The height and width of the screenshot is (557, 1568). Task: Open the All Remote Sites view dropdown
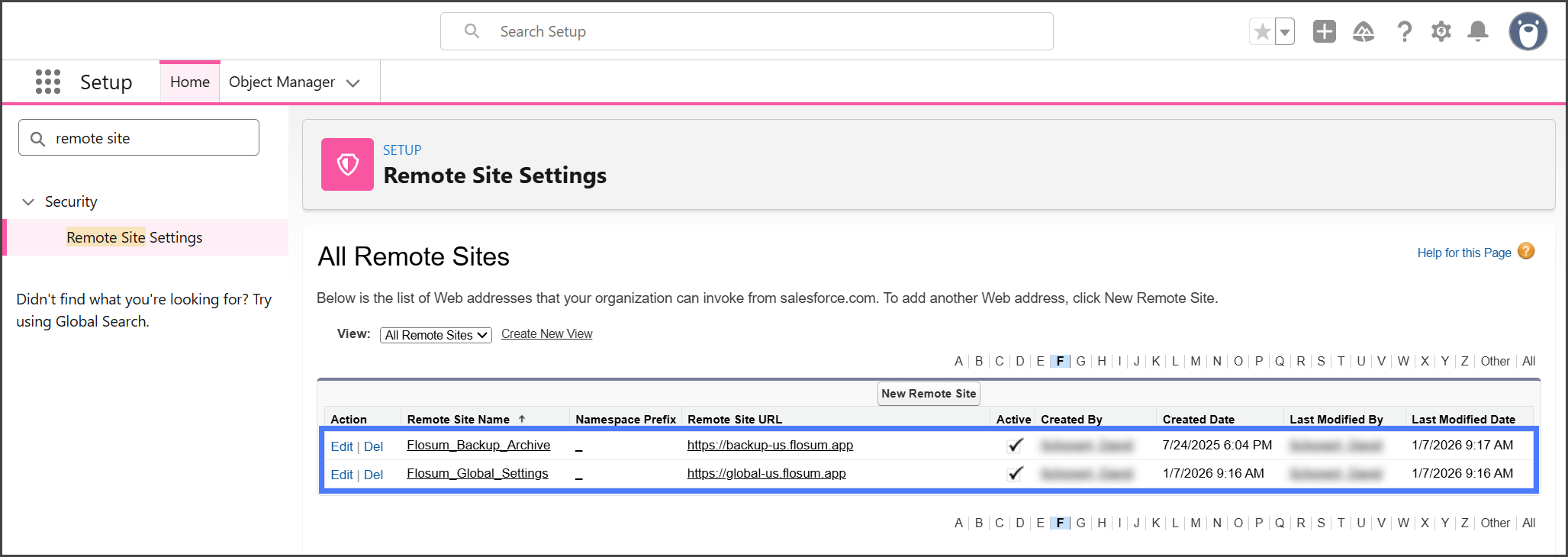(x=436, y=335)
